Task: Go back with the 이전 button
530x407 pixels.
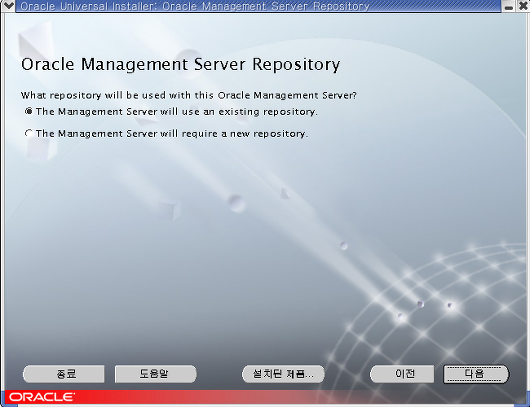Action: click(x=402, y=374)
